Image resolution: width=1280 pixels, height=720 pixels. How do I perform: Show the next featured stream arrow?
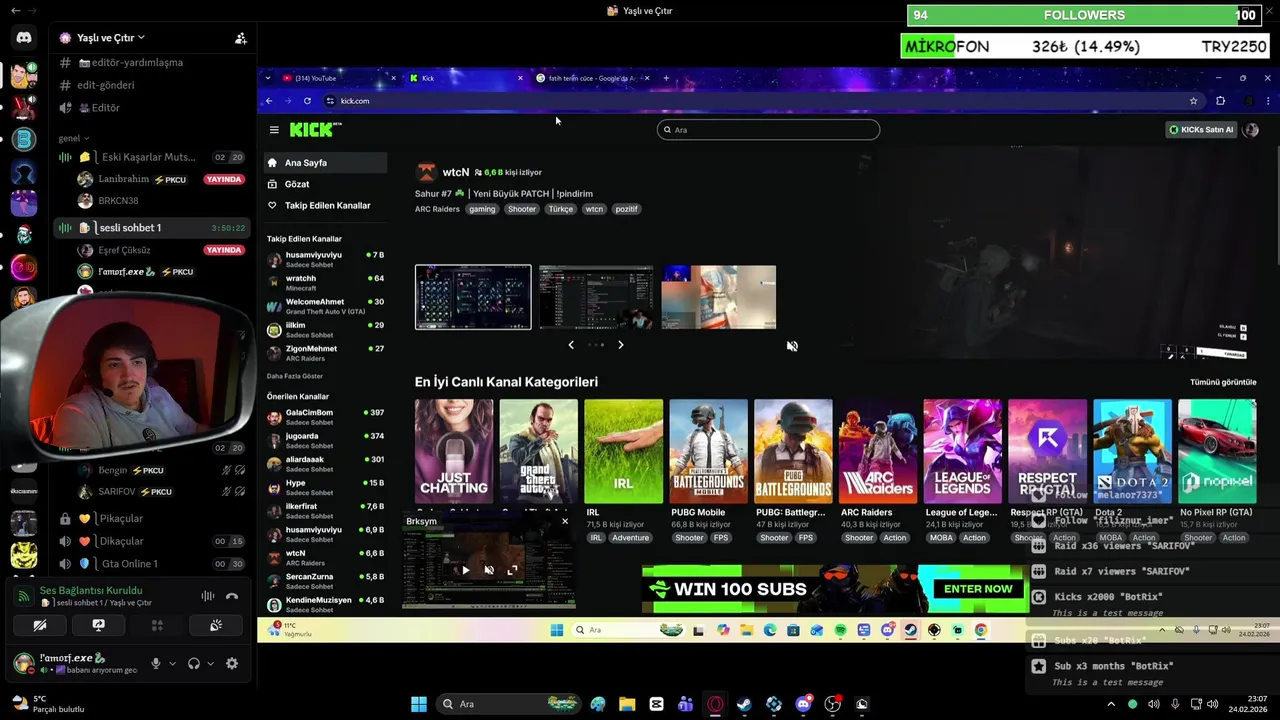point(620,345)
